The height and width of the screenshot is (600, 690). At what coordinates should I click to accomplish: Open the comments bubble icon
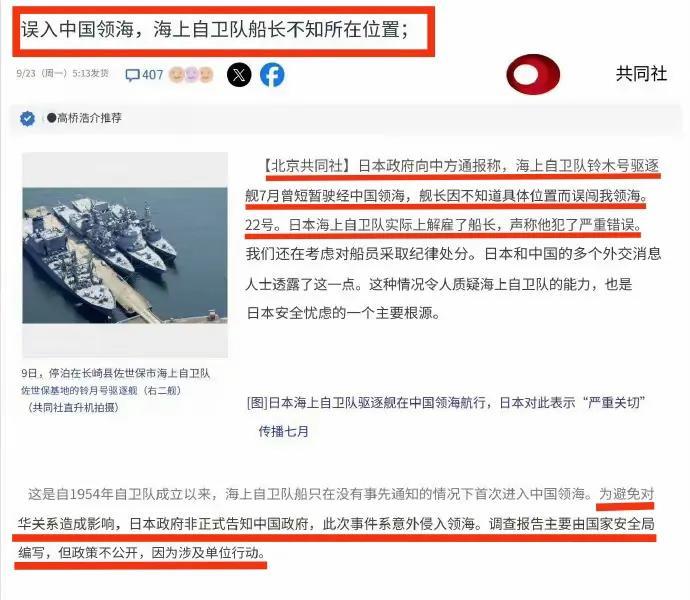click(x=132, y=75)
